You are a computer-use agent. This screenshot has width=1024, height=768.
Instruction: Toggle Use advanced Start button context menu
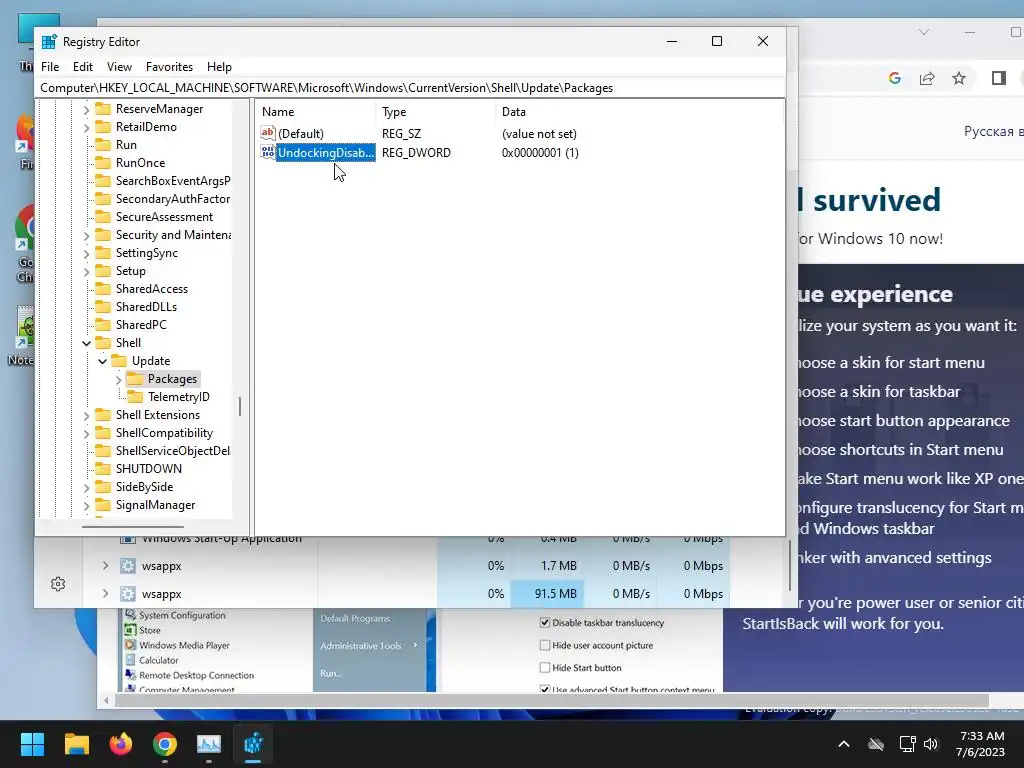pos(545,689)
